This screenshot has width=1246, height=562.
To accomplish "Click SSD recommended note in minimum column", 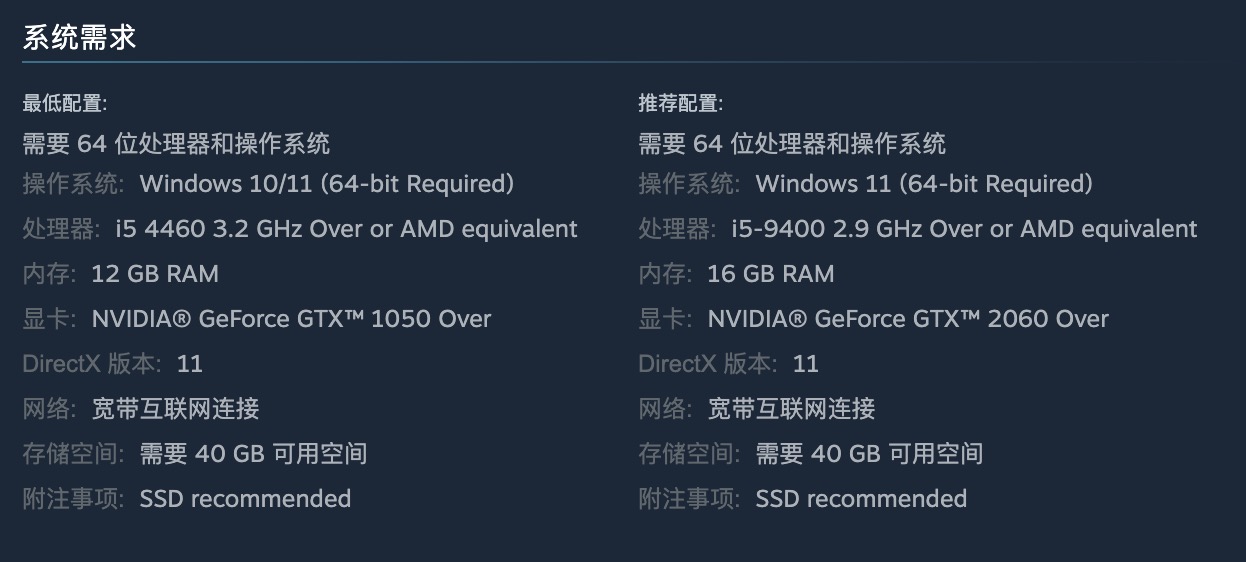I will (x=245, y=499).
